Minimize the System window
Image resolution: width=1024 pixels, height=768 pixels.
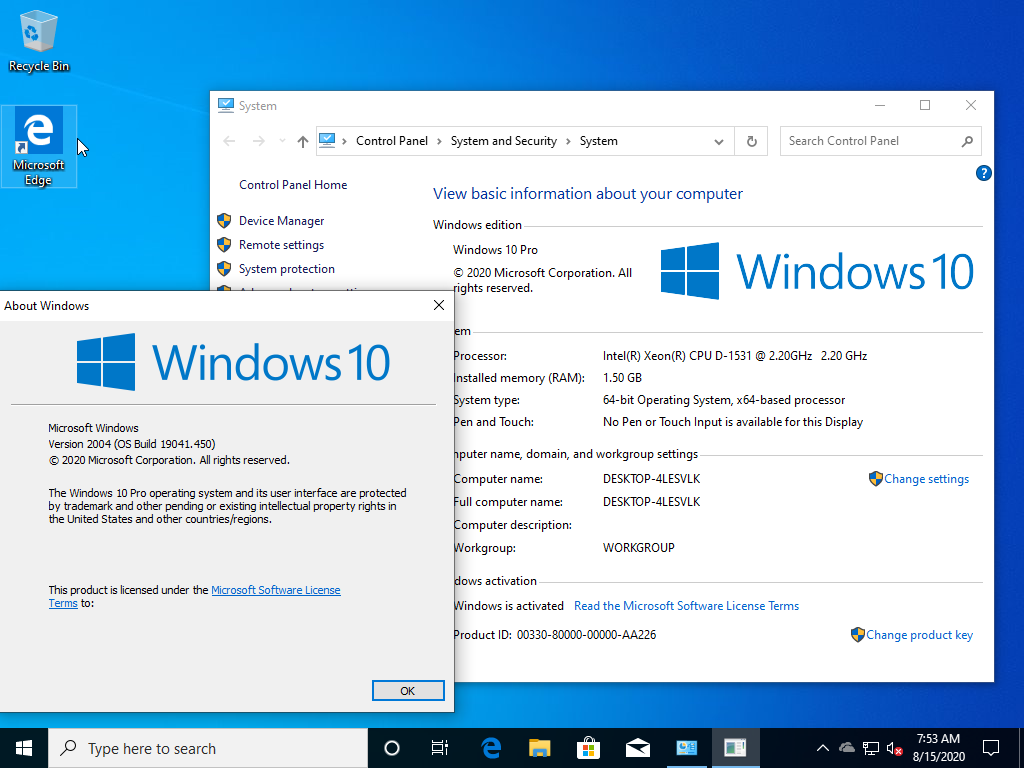pyautogui.click(x=880, y=105)
